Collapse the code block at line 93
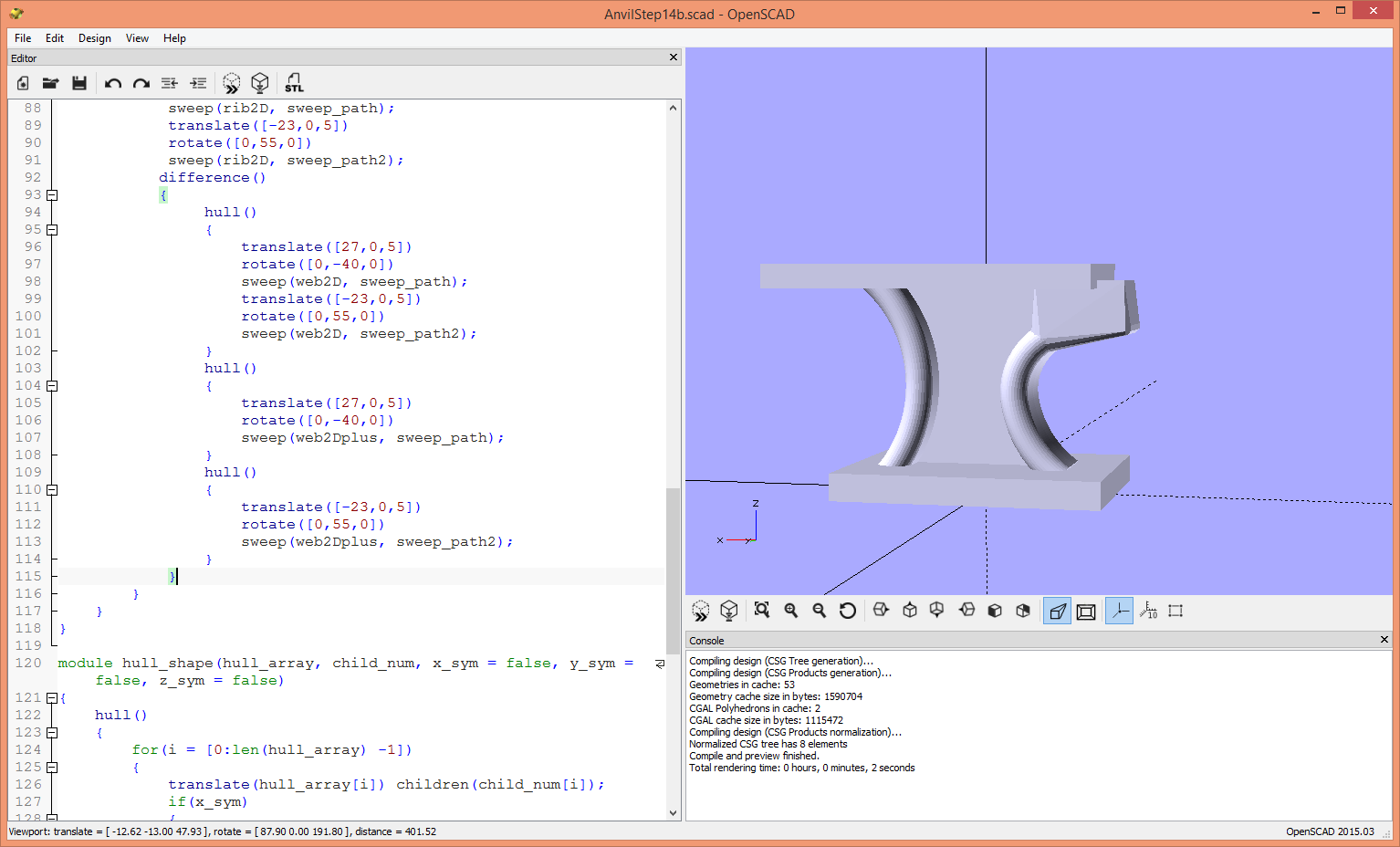Image resolution: width=1400 pixels, height=847 pixels. click(x=51, y=194)
